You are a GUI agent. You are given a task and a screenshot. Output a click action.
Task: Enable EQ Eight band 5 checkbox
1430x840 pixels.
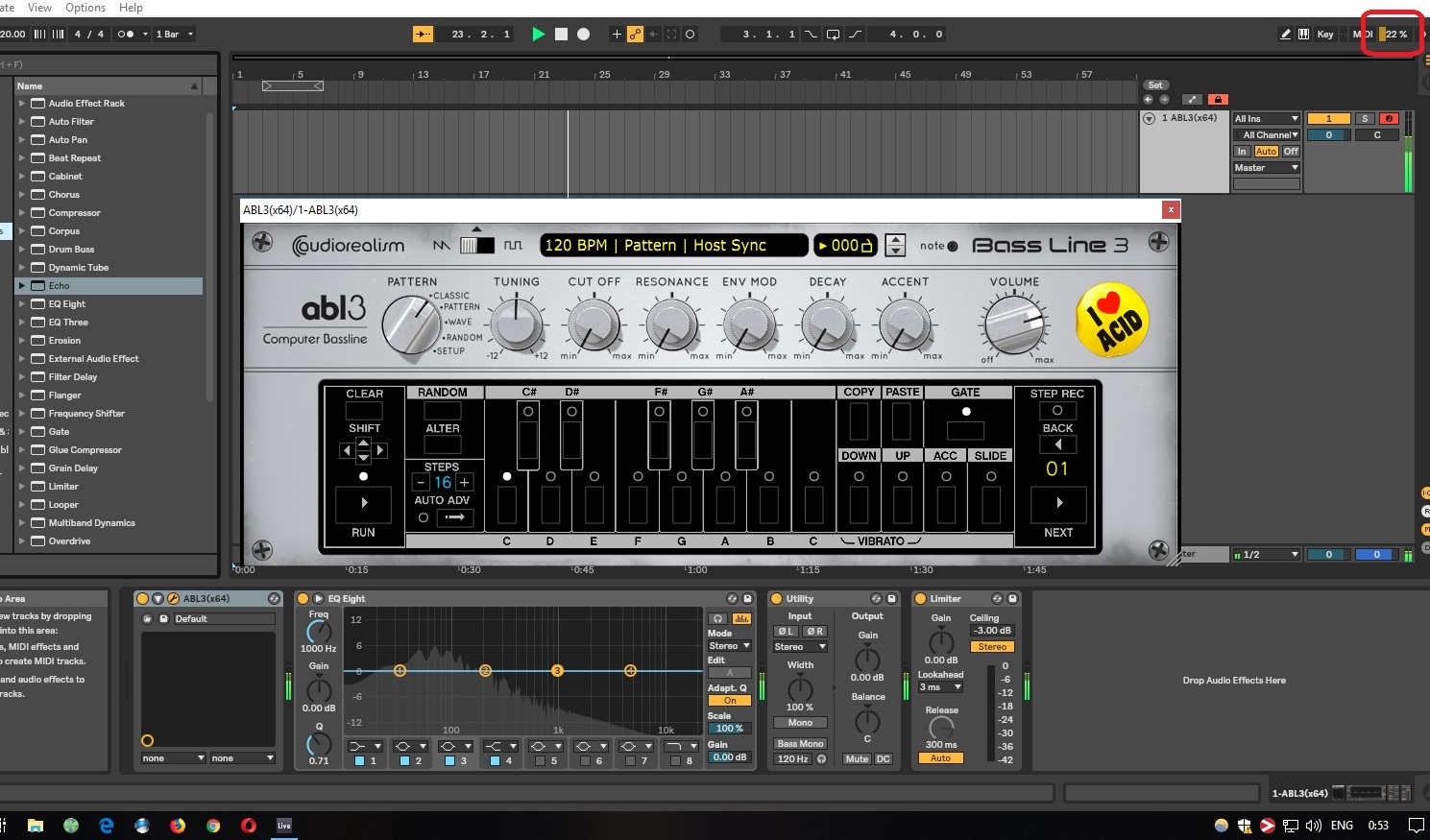click(540, 760)
